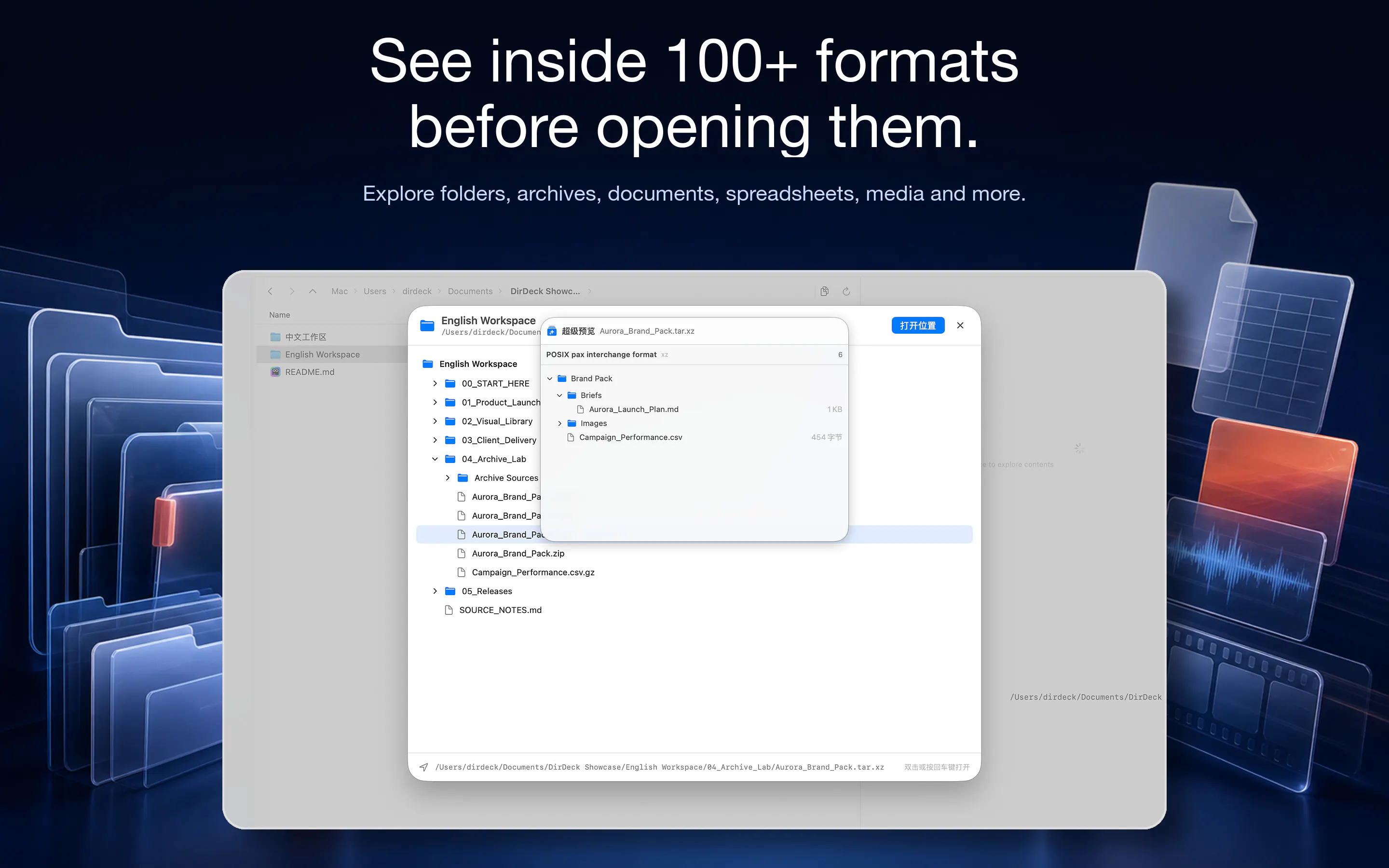Close the English Workspace preview panel

(960, 325)
